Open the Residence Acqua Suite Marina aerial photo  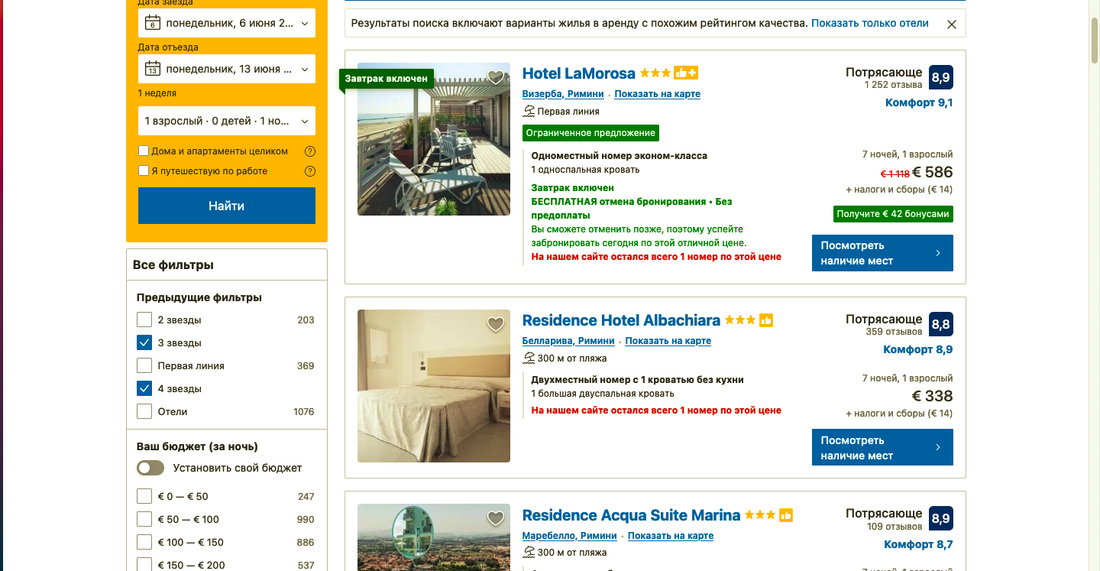pos(434,537)
